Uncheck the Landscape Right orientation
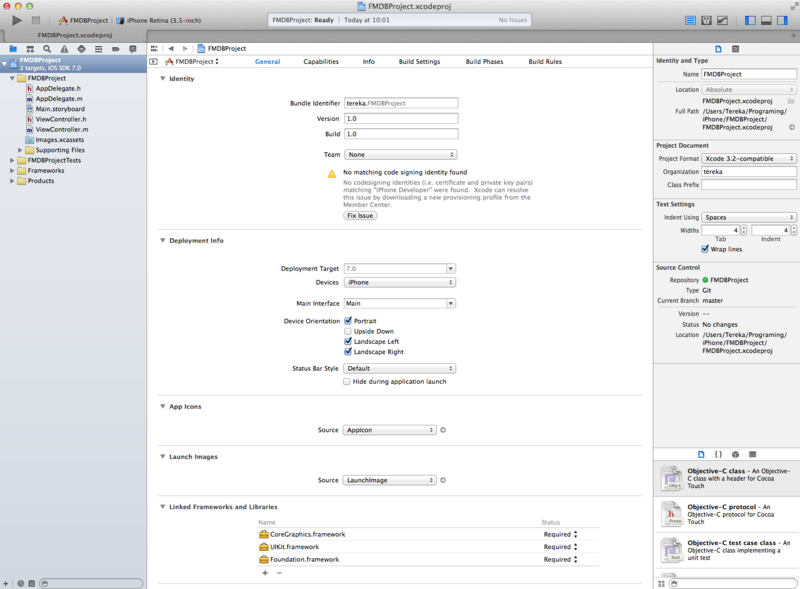The height and width of the screenshot is (589, 800). click(x=348, y=352)
